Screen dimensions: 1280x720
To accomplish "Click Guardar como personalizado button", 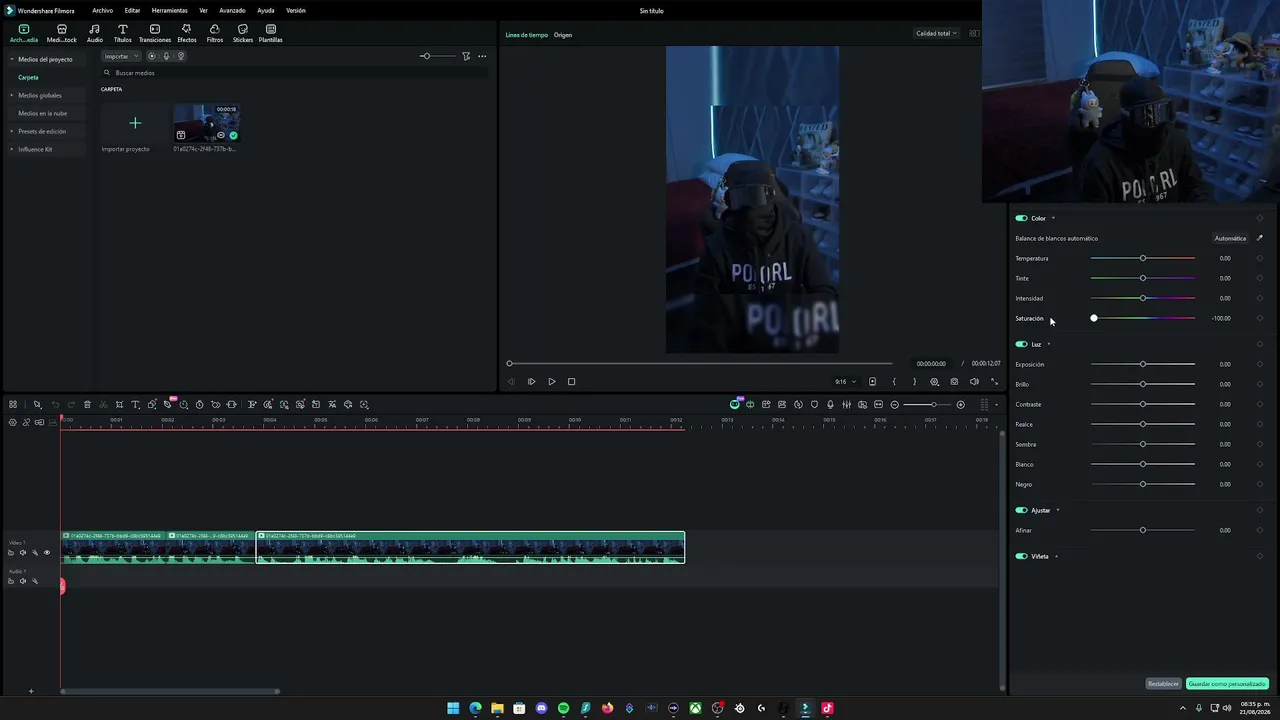I will 1227,684.
